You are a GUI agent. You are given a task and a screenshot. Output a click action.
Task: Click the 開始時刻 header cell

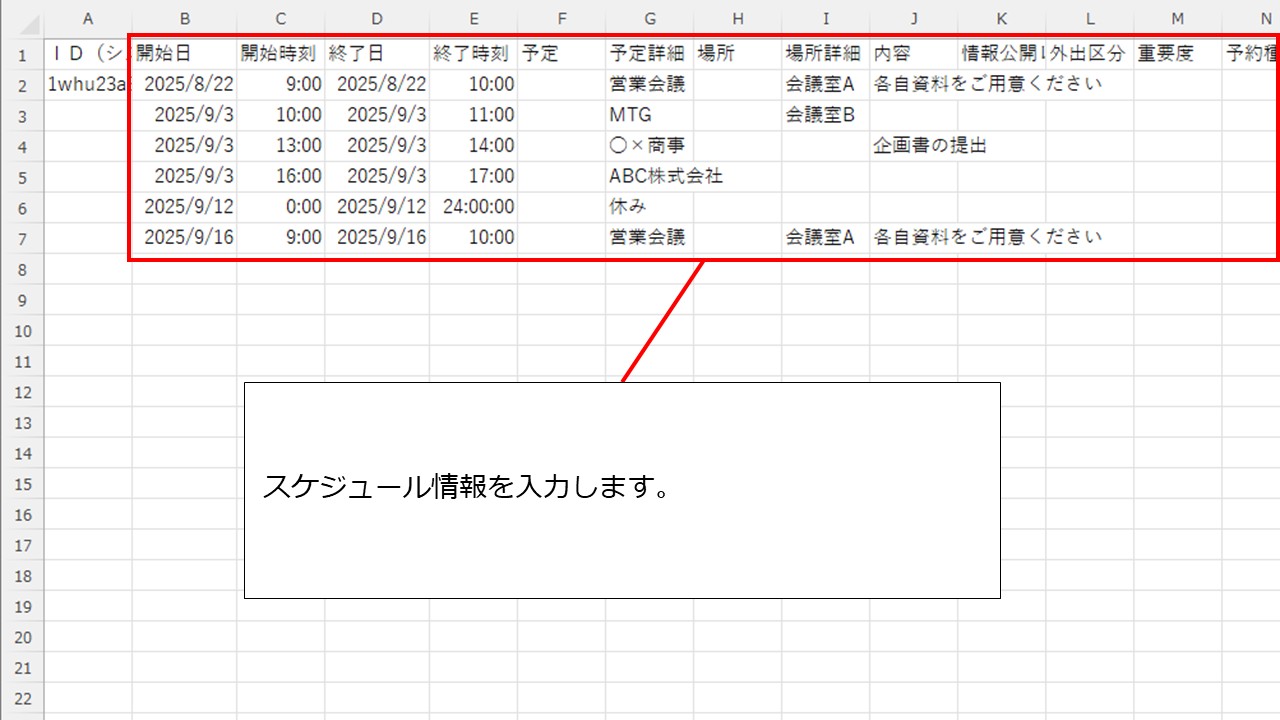281,54
